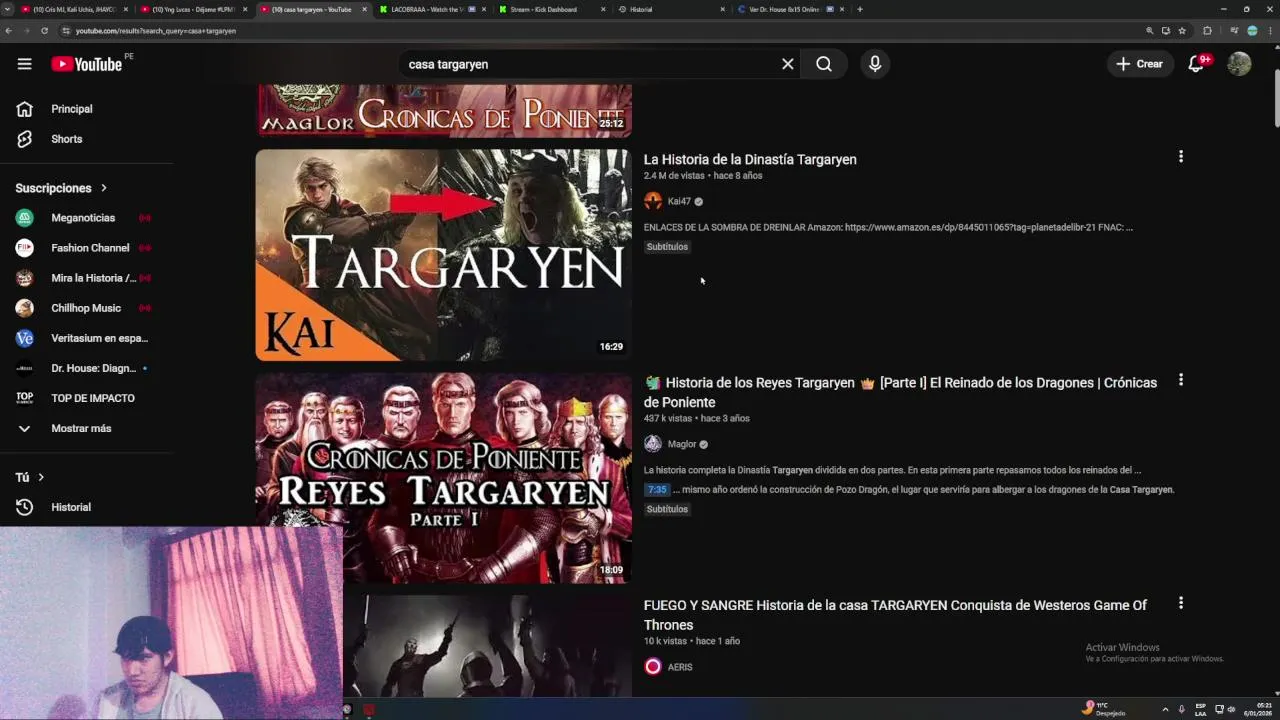Jump to the 7:35 timestamp
The image size is (1280, 720).
657,490
